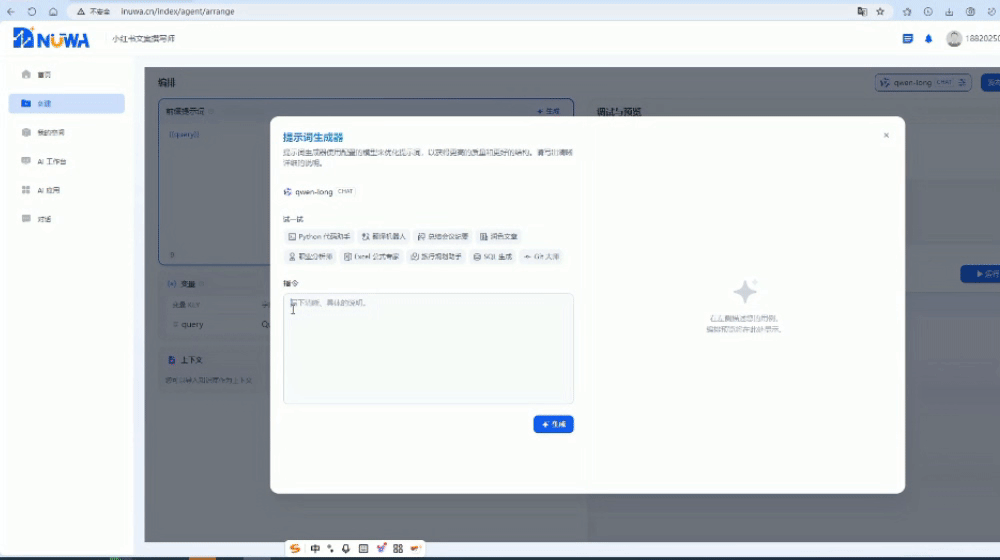Click the microphone voice input icon
This screenshot has width=1000, height=560.
coord(346,549)
